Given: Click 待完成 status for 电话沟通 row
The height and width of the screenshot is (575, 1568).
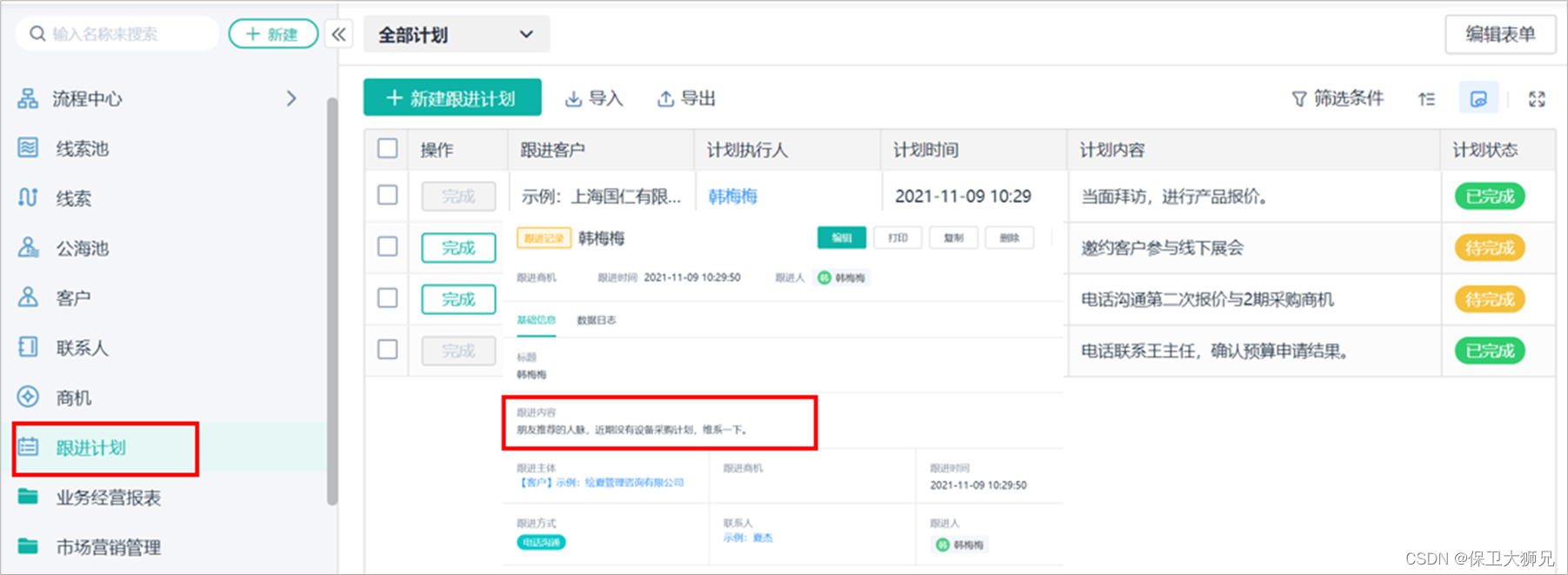Looking at the screenshot, I should (x=1490, y=299).
